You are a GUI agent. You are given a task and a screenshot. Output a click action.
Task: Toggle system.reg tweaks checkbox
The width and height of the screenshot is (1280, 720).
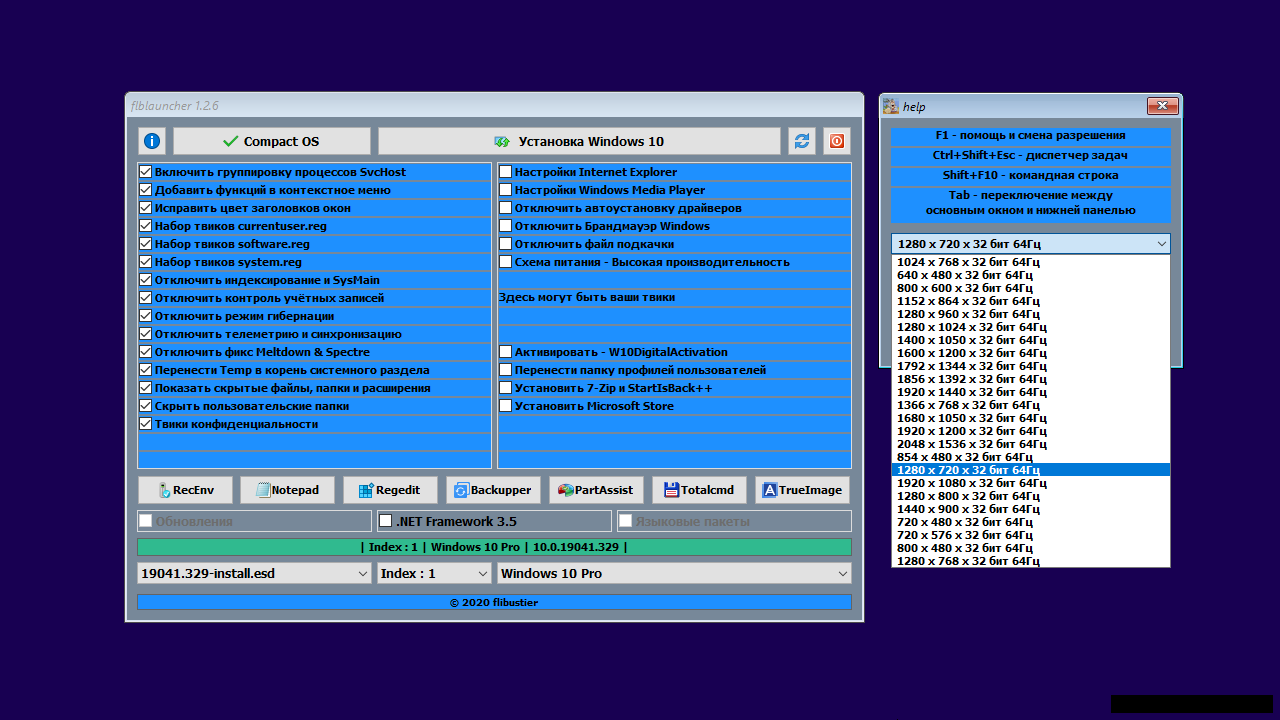click(x=146, y=262)
